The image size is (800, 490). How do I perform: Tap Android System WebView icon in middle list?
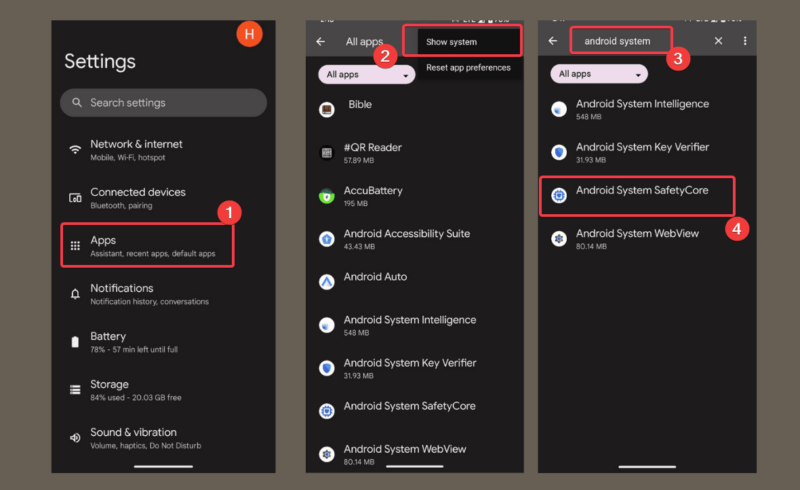(327, 454)
